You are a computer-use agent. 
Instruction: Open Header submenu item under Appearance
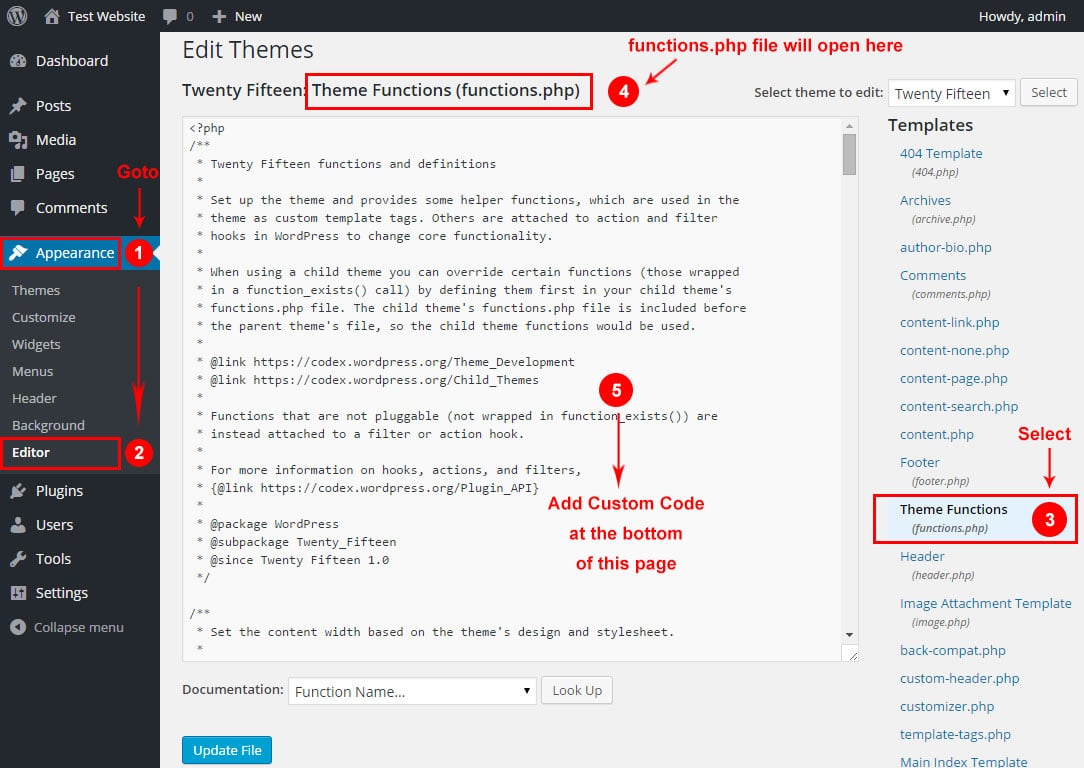point(34,398)
